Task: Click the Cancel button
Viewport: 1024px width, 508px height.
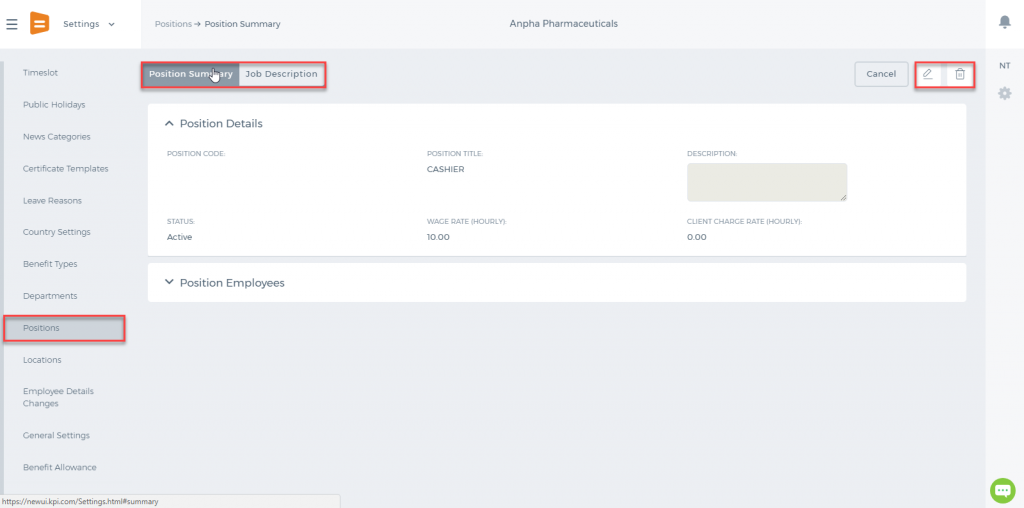Action: pyautogui.click(x=881, y=74)
